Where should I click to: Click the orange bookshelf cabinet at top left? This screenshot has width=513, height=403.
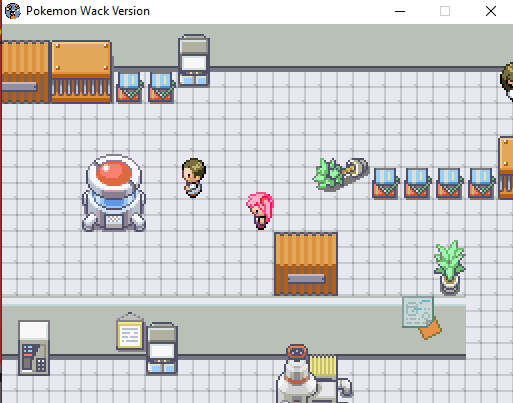pos(81,72)
